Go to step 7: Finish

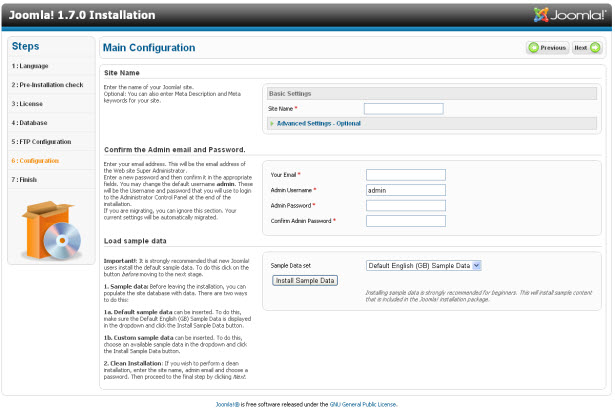tap(25, 179)
